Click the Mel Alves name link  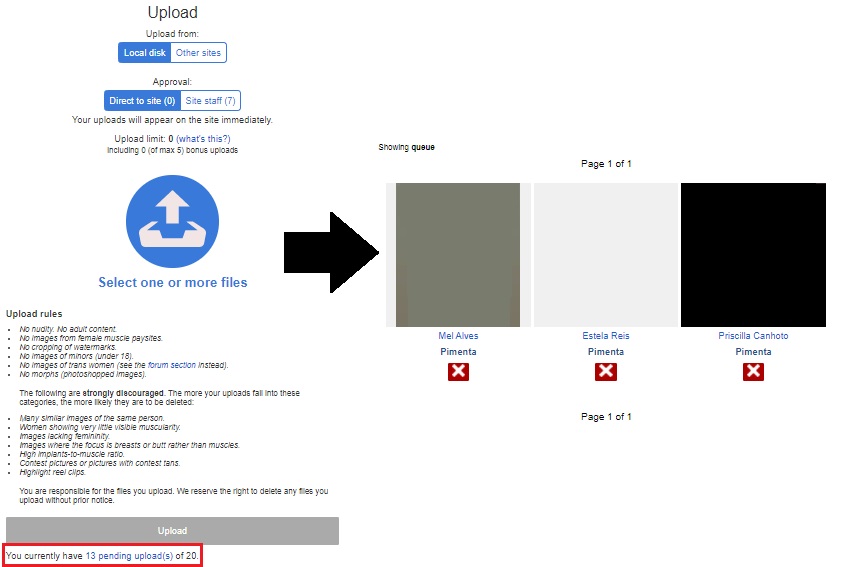[458, 336]
